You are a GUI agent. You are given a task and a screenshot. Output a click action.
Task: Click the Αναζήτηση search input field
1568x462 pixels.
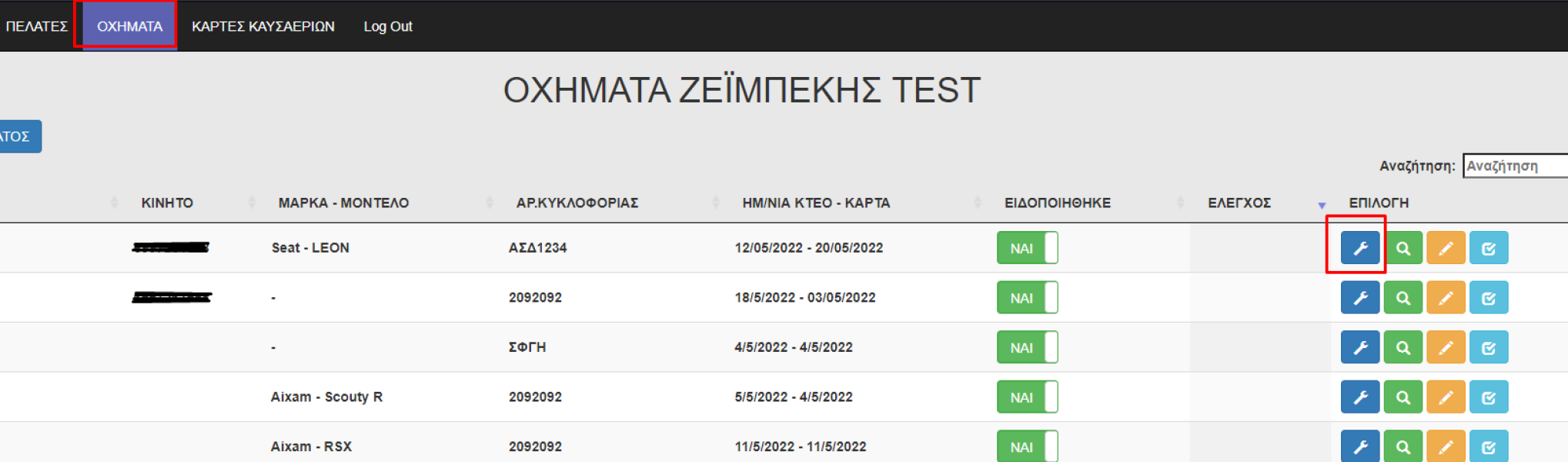click(1514, 166)
